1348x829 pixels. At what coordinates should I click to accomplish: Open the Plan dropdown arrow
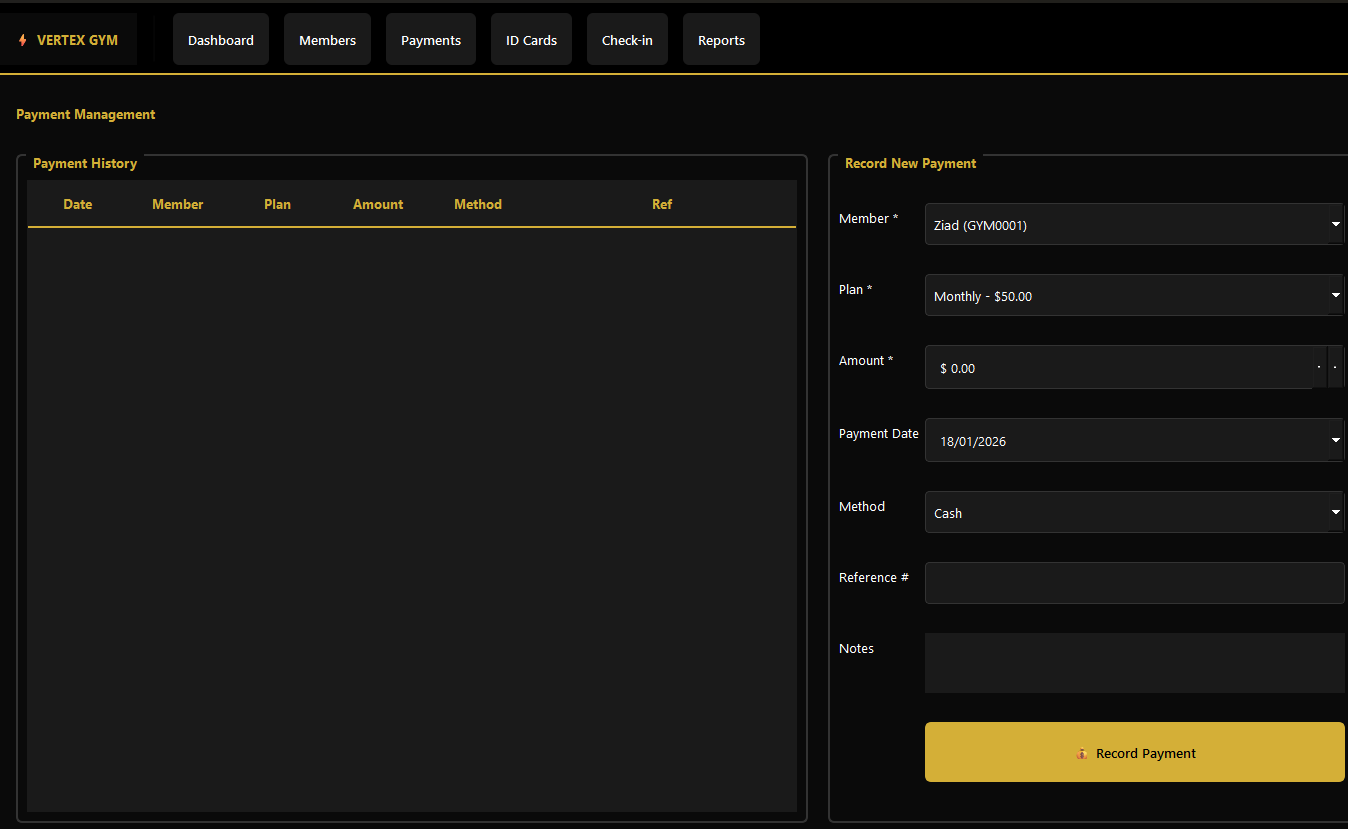point(1334,295)
